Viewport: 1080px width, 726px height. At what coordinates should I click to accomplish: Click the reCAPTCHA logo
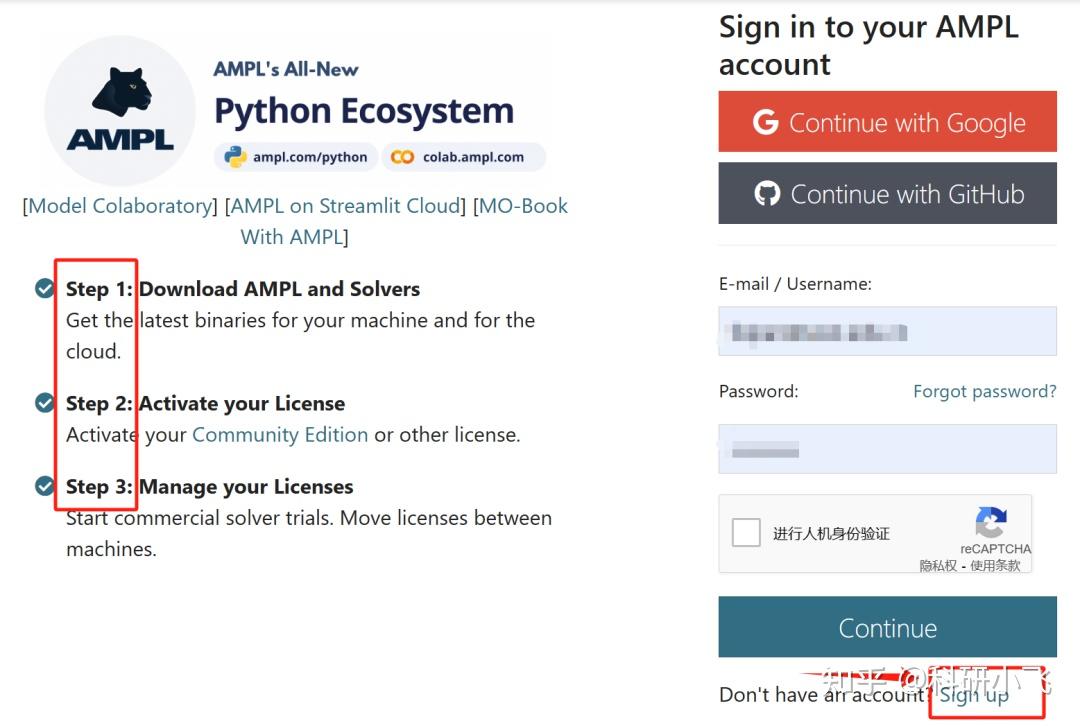(x=991, y=522)
